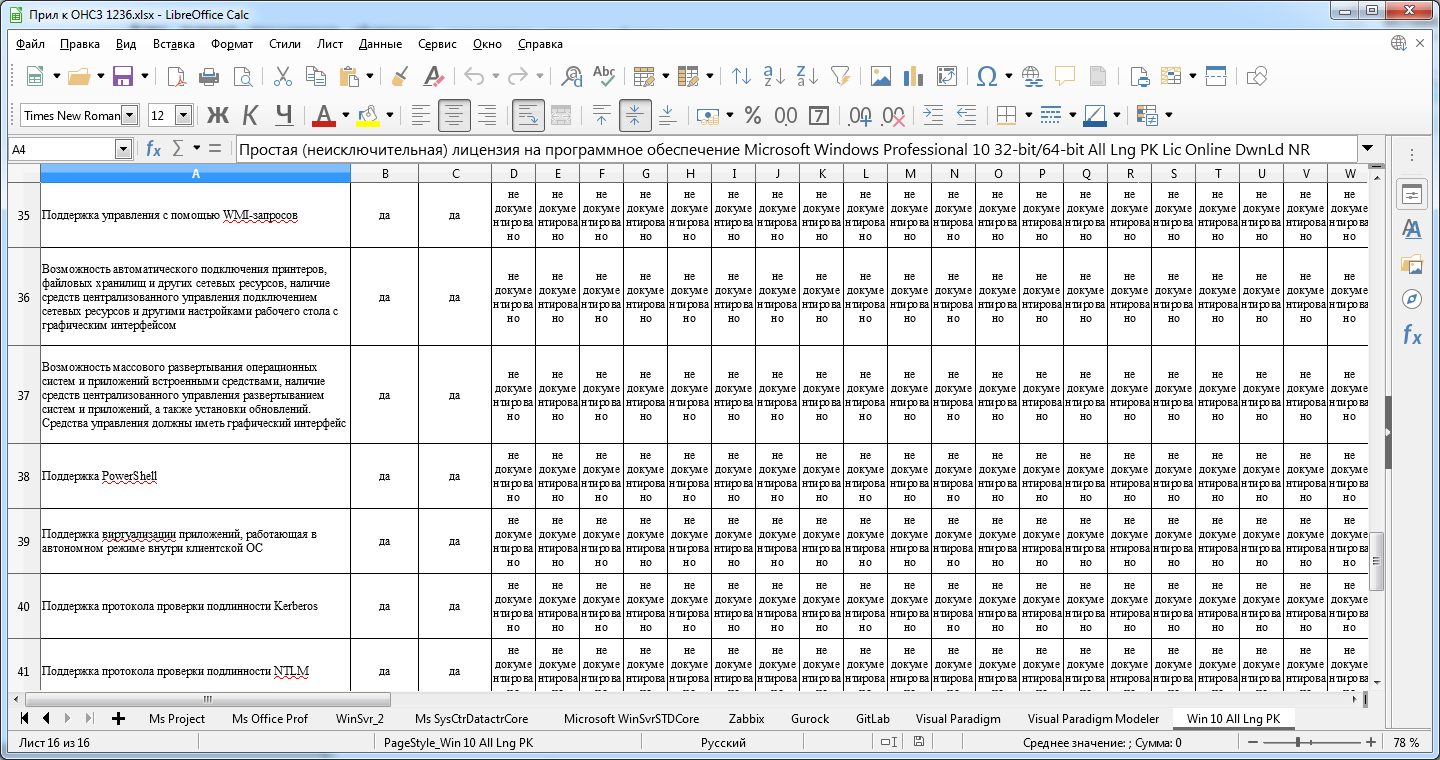Format the cell as percent
This screenshot has width=1440, height=760.
click(753, 115)
